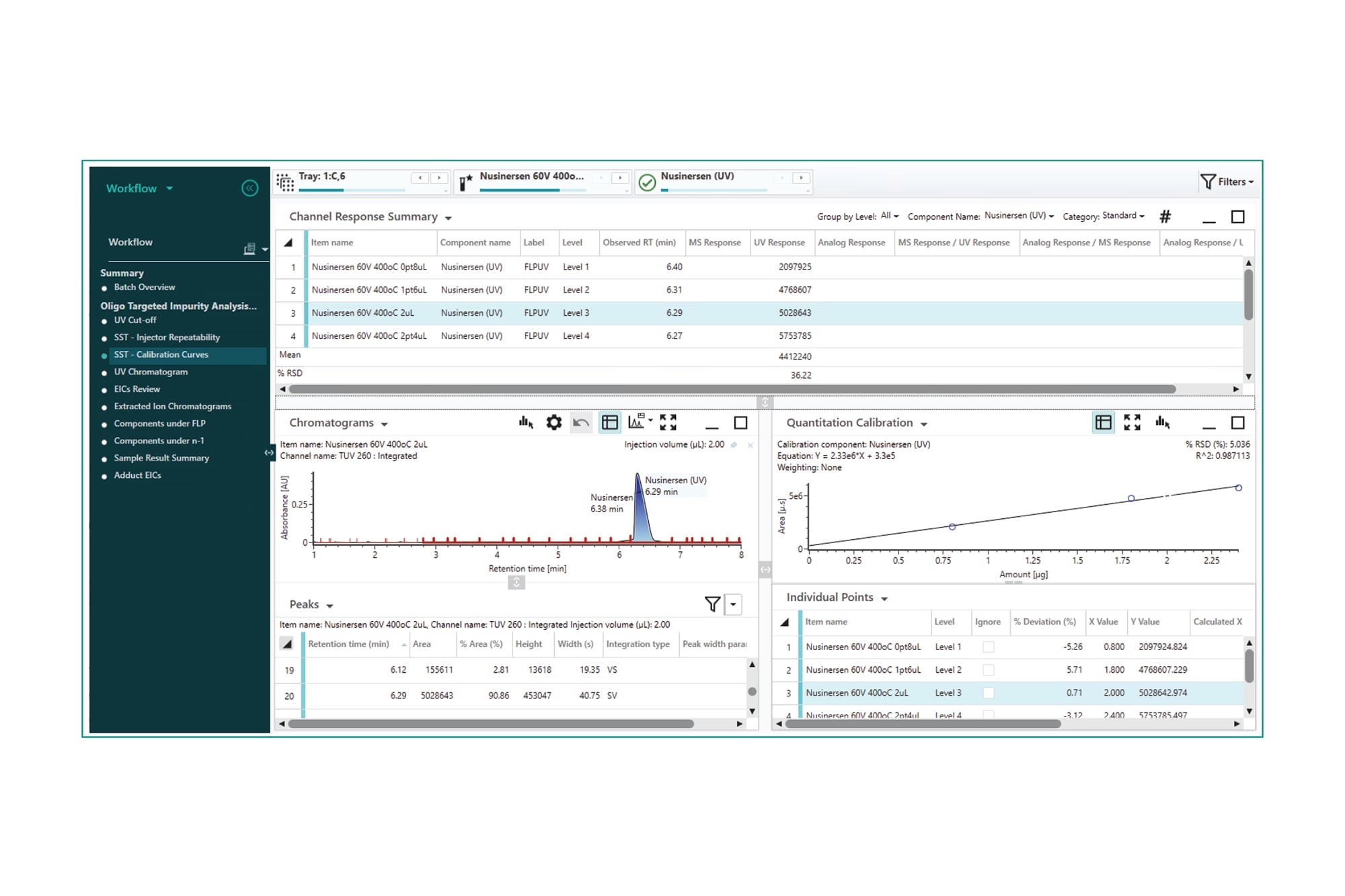Click the Chromatograms settings gear icon
The image size is (1345, 896).
[x=553, y=423]
